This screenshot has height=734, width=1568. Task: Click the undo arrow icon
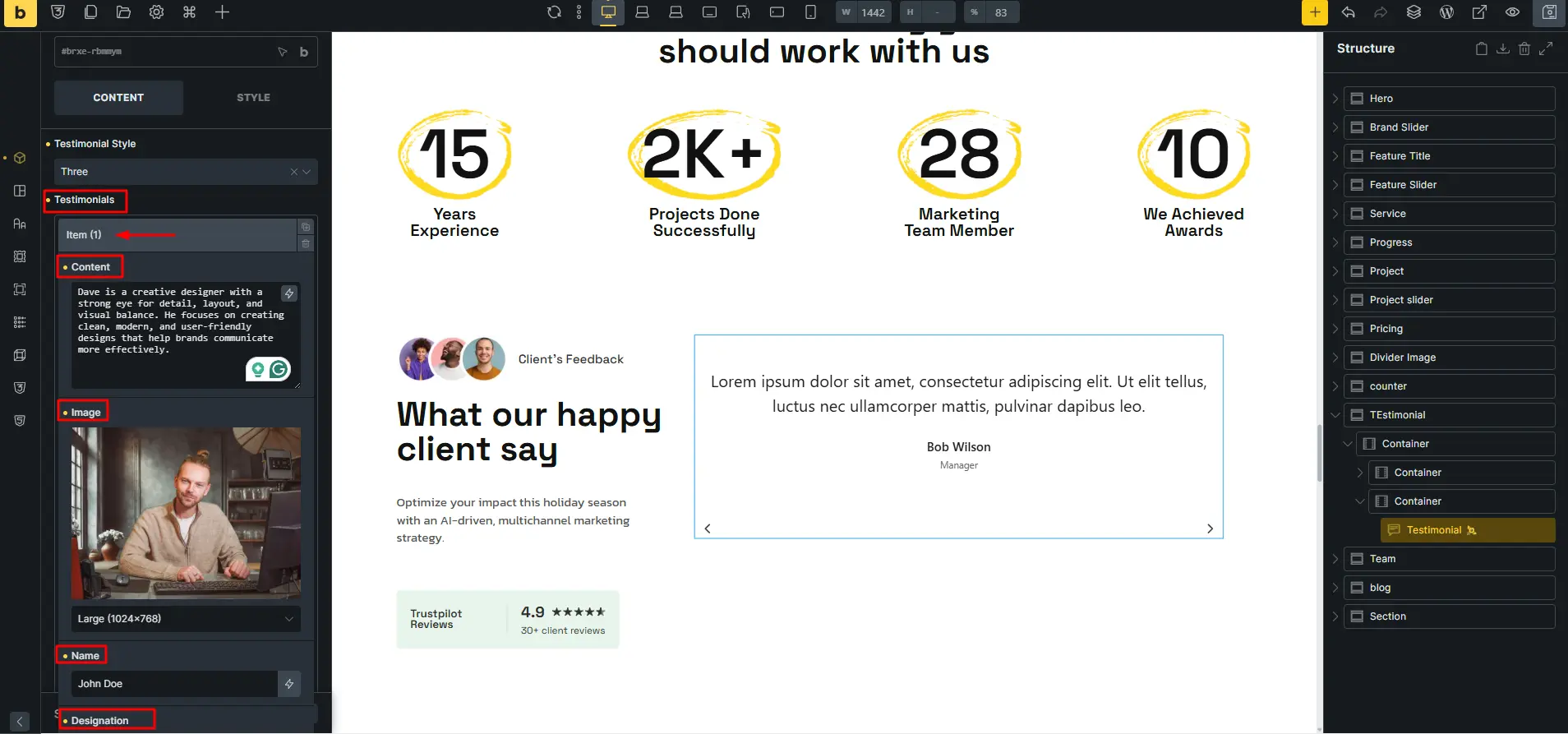[1348, 12]
